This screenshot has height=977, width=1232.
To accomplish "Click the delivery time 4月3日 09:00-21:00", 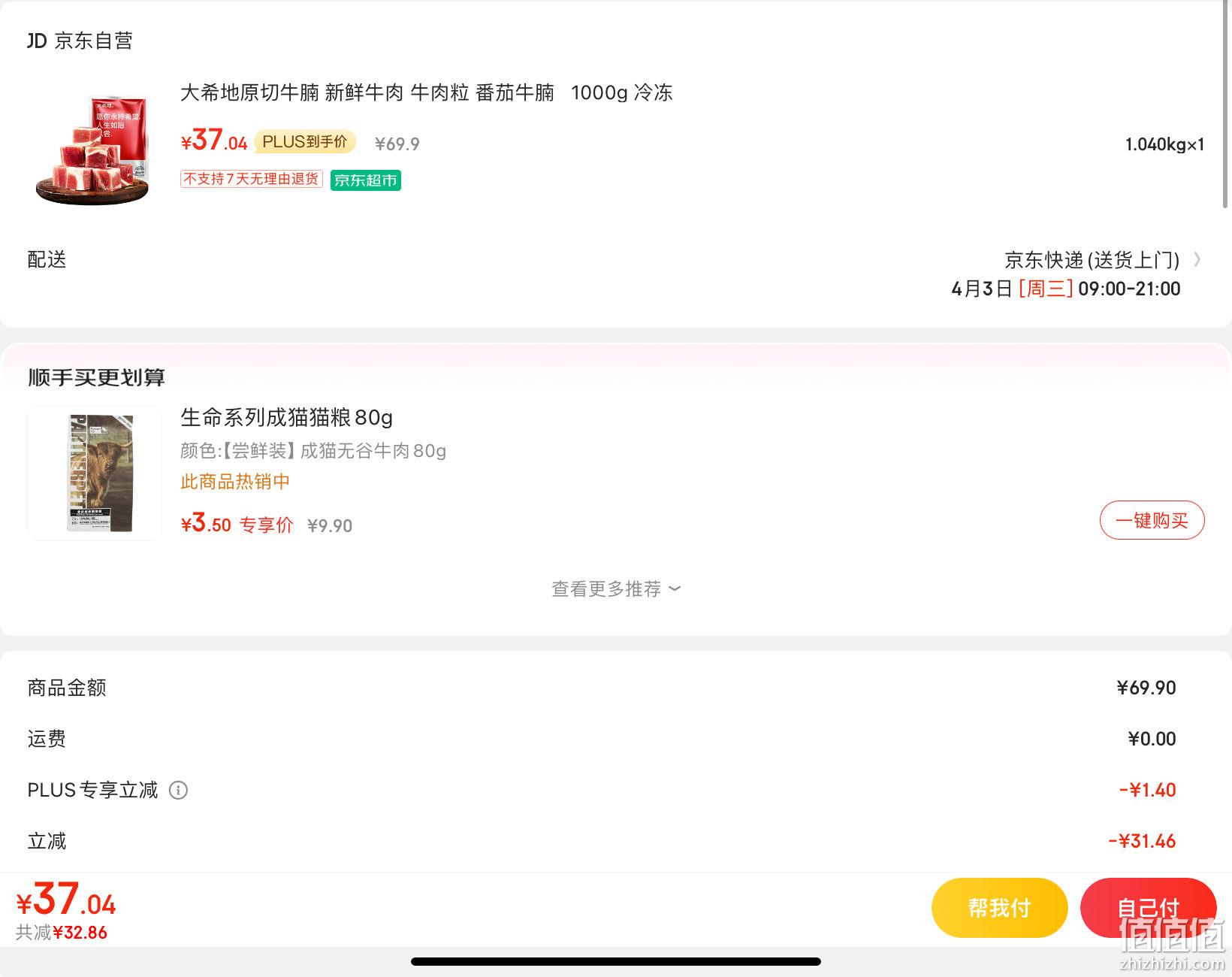I will pos(1065,289).
